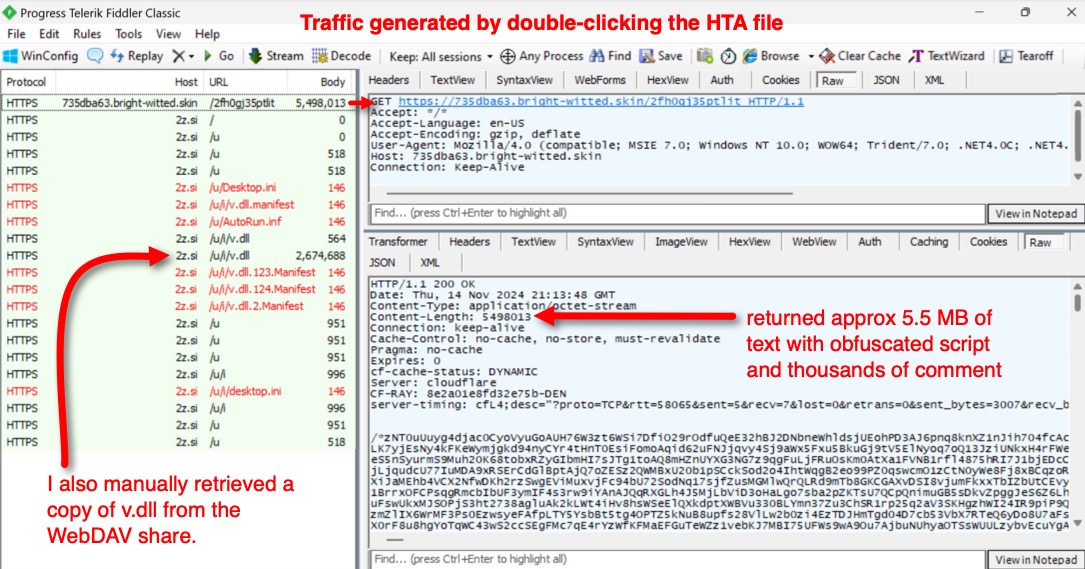Viewport: 1085px width, 569px height.
Task: Click the Fiddler app icon in title bar
Action: pyautogui.click(x=10, y=12)
